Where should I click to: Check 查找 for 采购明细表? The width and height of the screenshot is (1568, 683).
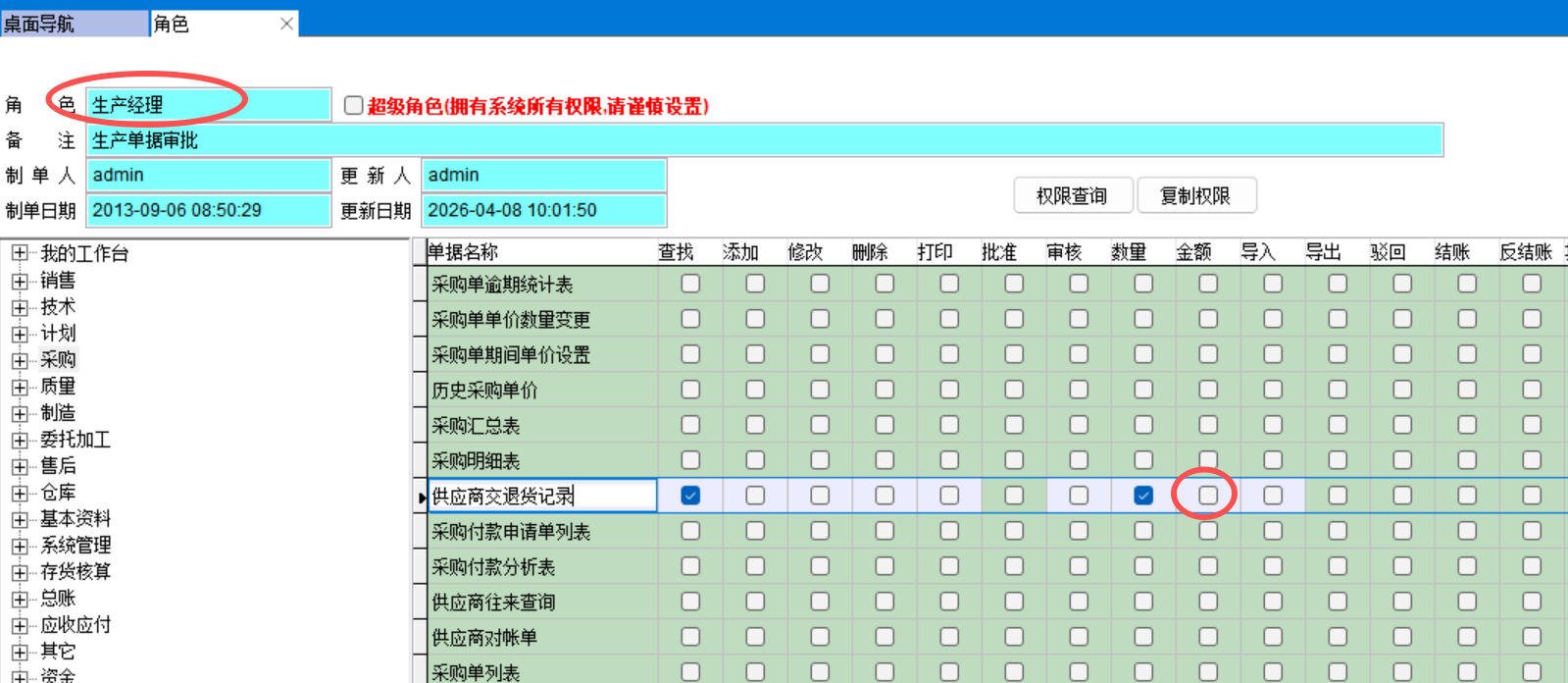(x=690, y=460)
